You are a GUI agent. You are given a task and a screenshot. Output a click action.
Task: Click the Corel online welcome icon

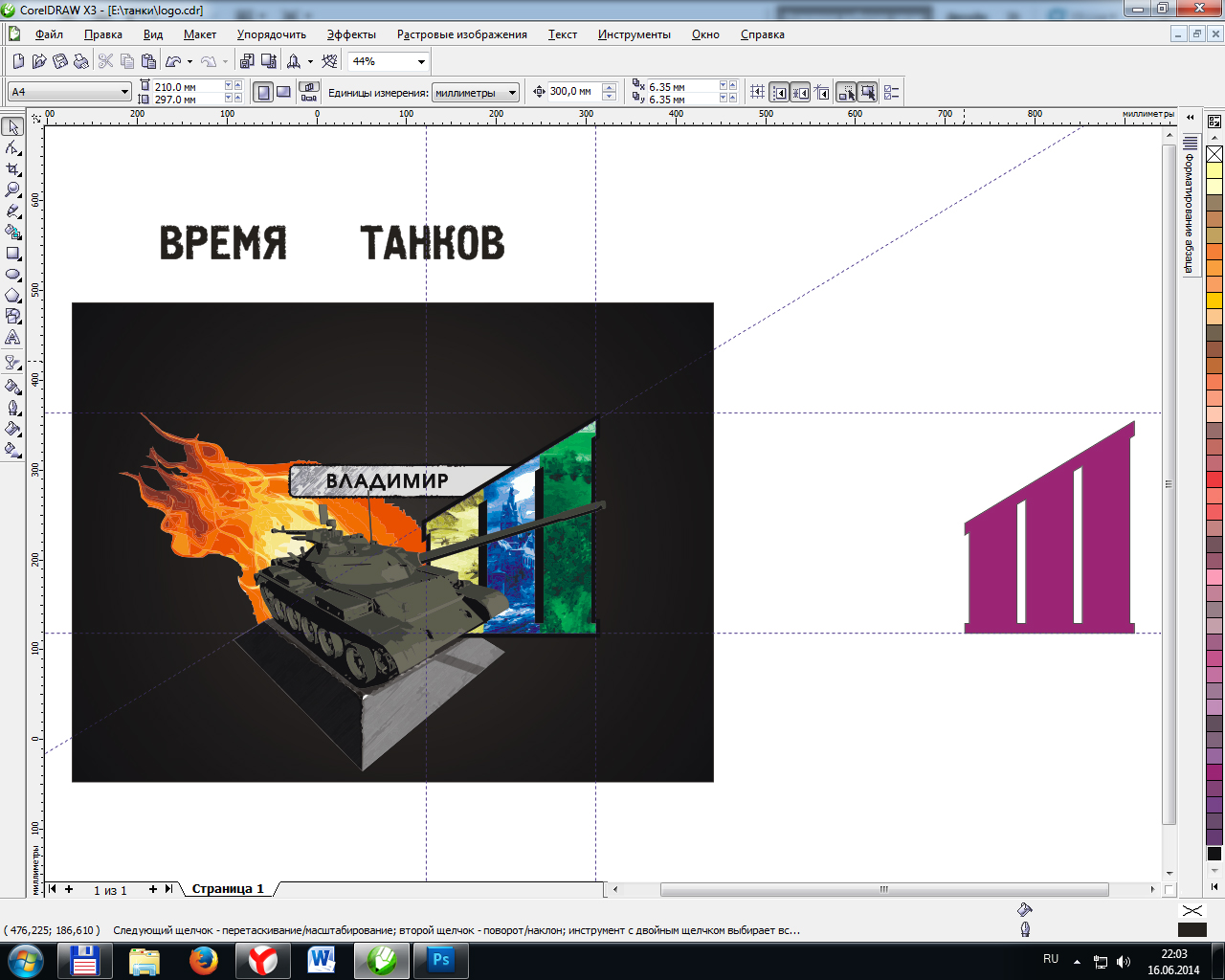point(330,61)
